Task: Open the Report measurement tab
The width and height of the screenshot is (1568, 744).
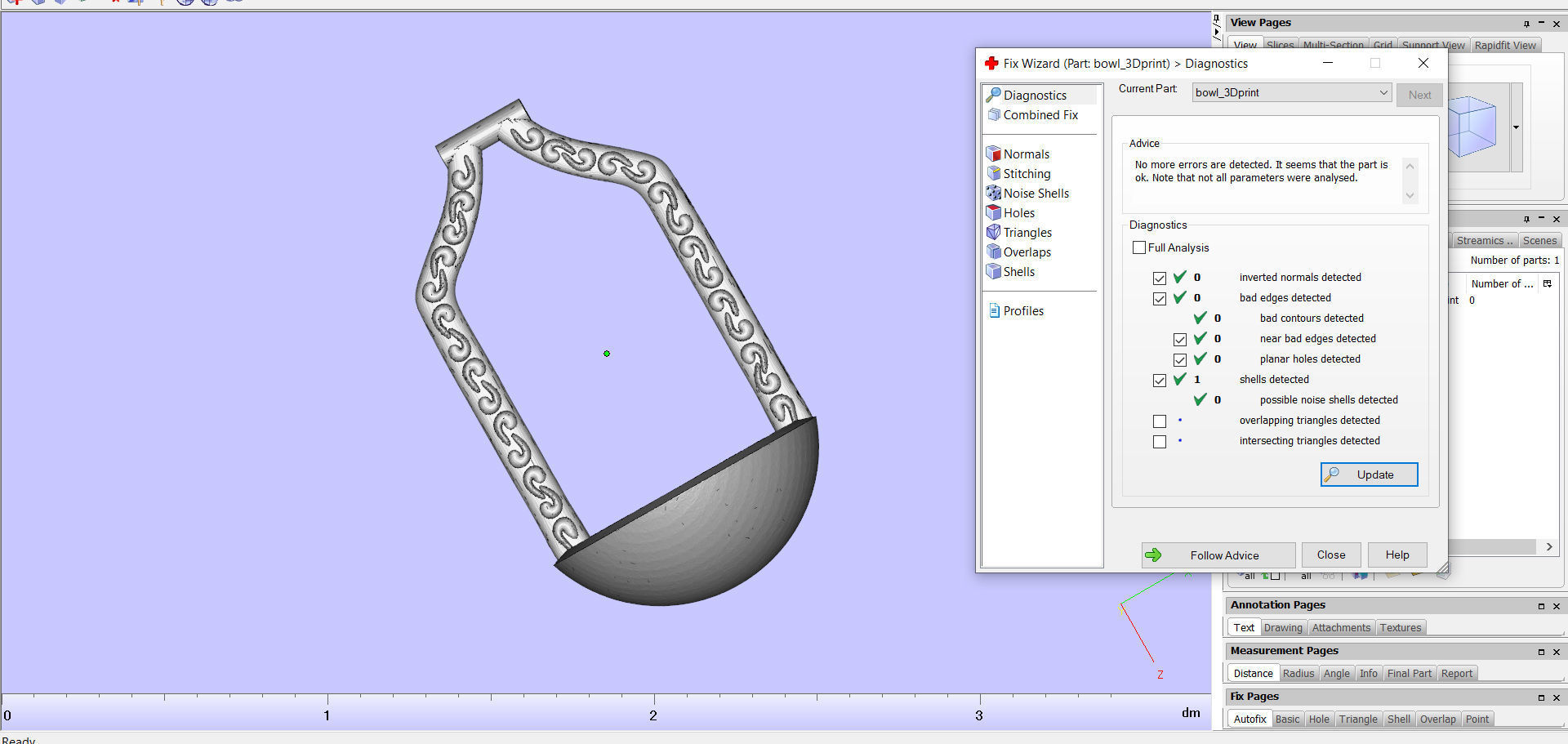Action: tap(1457, 674)
